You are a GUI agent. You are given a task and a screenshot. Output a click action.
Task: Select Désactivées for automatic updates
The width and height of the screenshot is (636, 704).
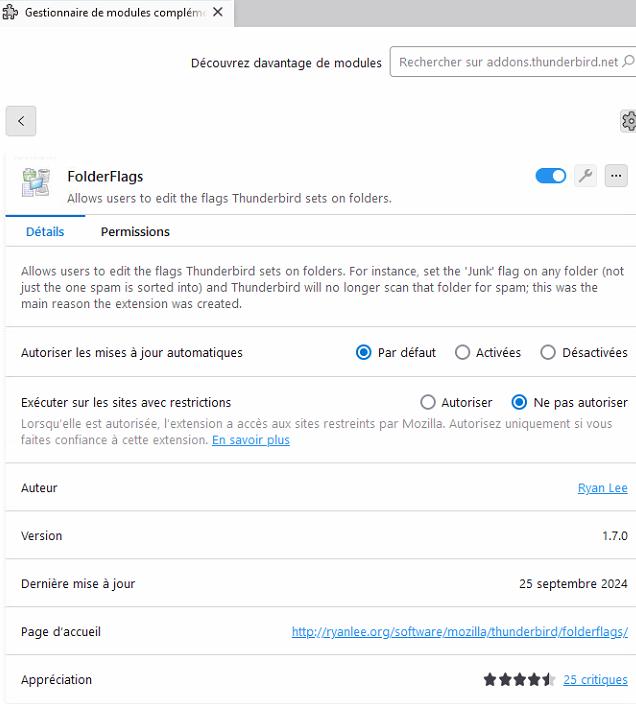coord(548,352)
